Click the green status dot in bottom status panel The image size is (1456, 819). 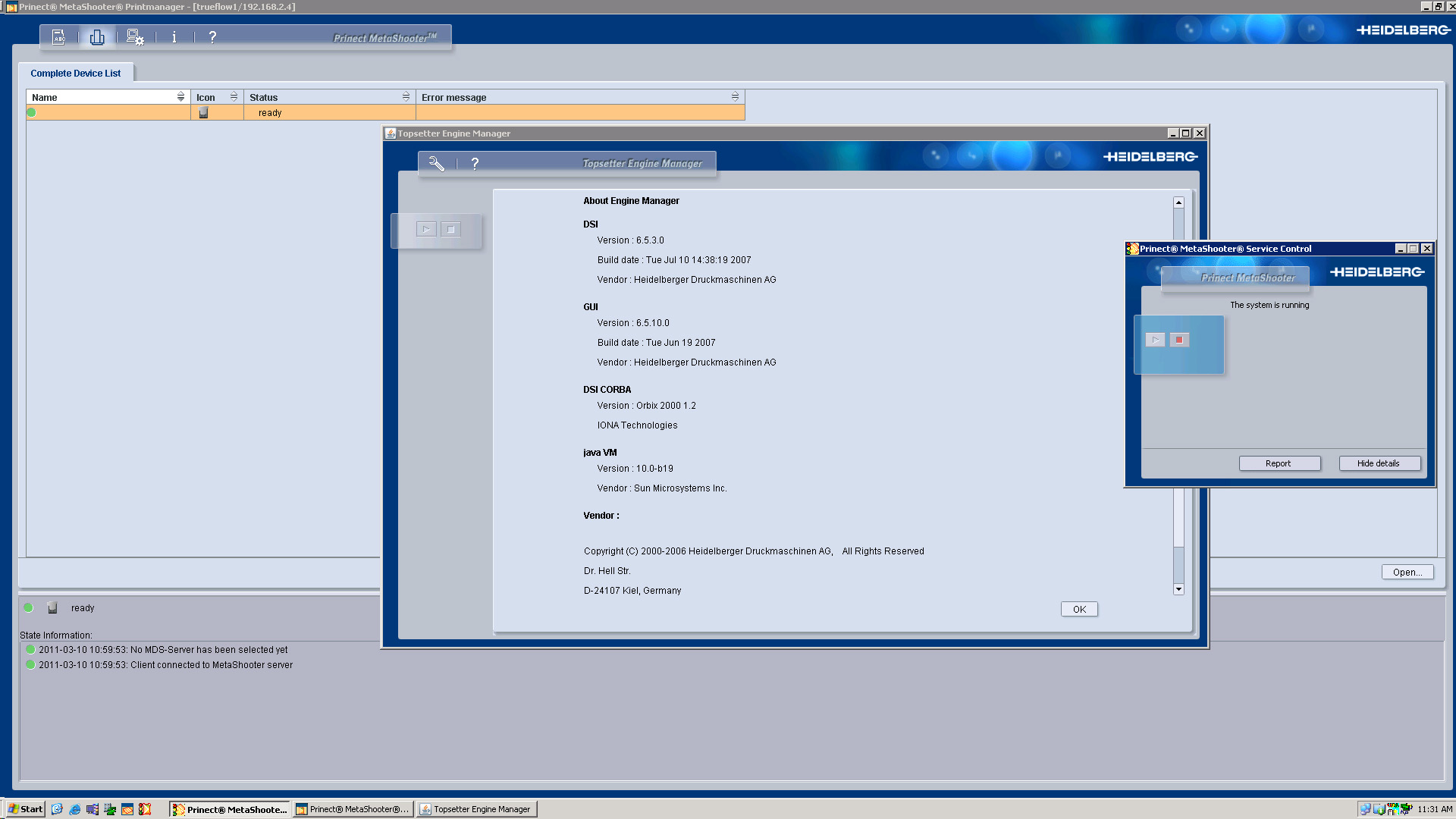(x=28, y=607)
